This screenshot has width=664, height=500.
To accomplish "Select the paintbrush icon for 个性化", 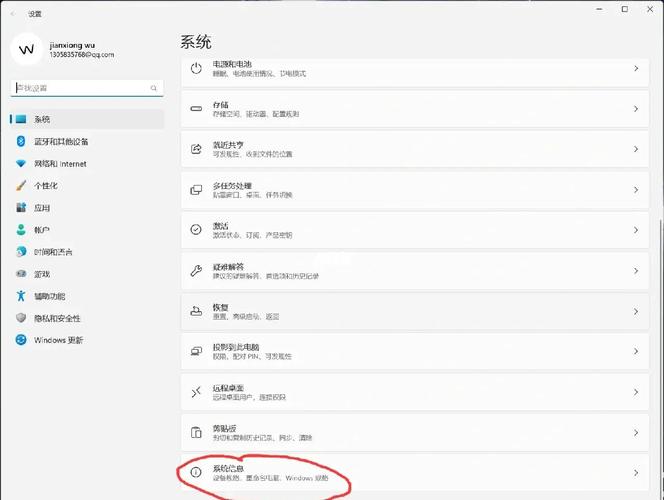I will point(21,185).
